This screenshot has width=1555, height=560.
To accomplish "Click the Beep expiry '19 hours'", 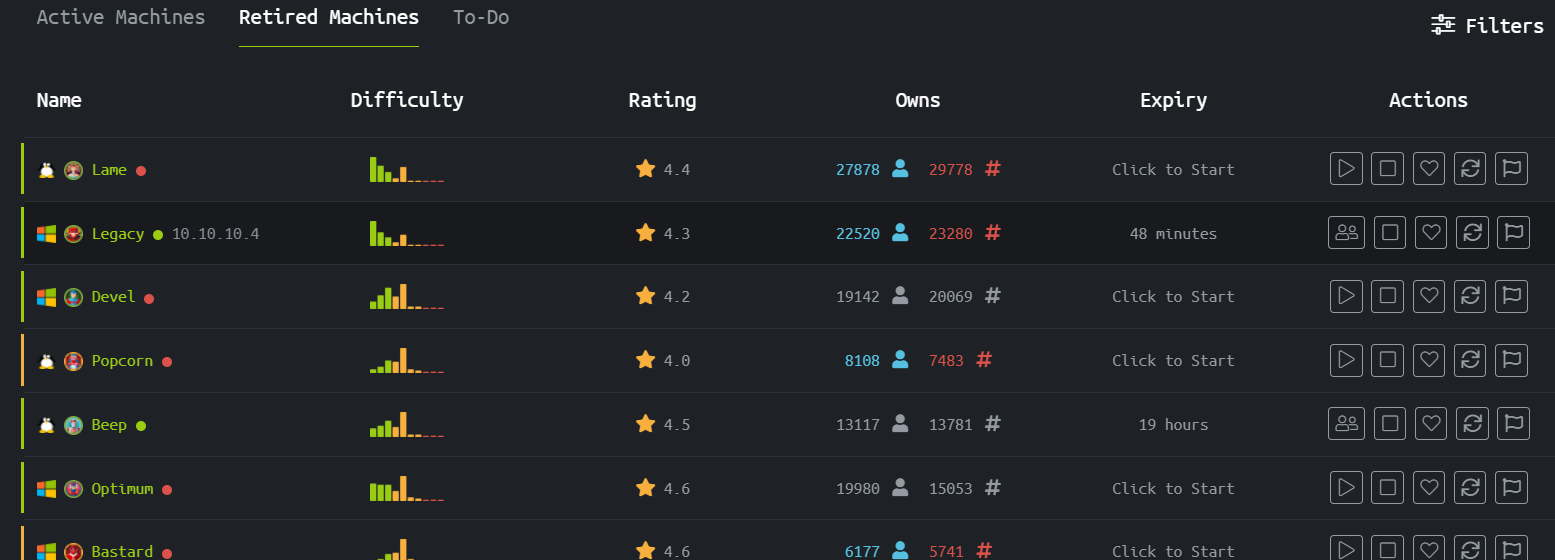I will pos(1173,425).
